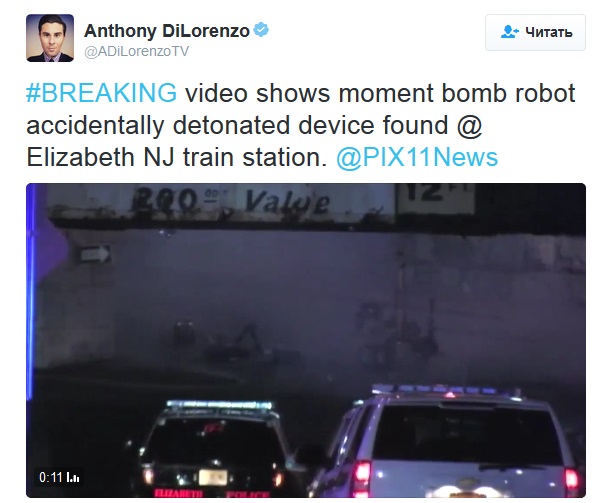Click the tweet text about Elizabeth NJ station
Screen dimensions: 602x503
(300, 125)
